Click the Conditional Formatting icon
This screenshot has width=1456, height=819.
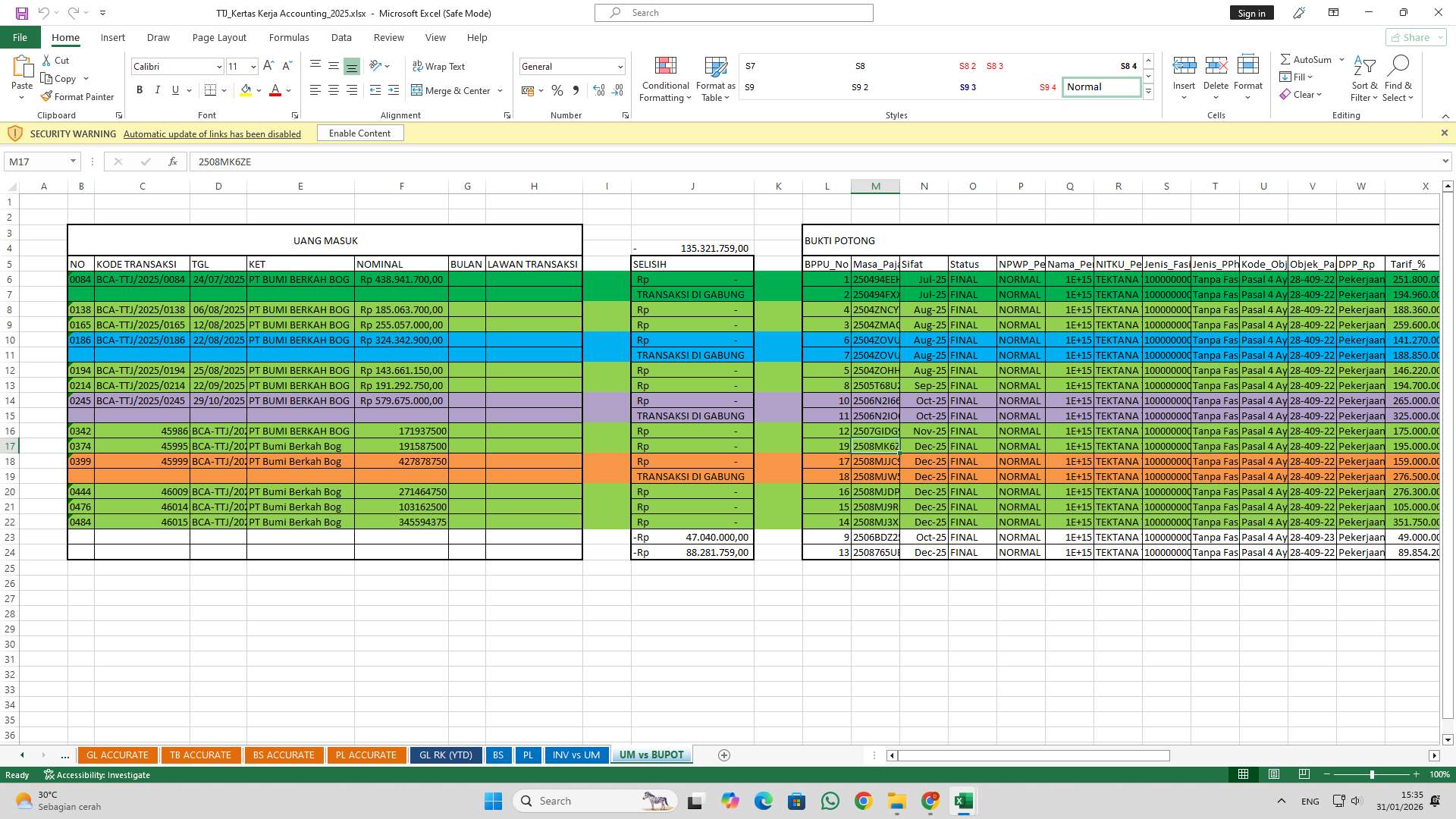click(665, 67)
